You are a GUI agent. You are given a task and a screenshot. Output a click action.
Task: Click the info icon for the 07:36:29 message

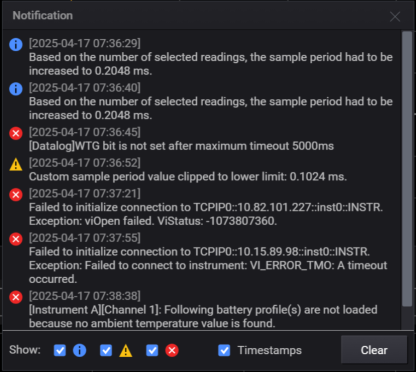(x=16, y=44)
